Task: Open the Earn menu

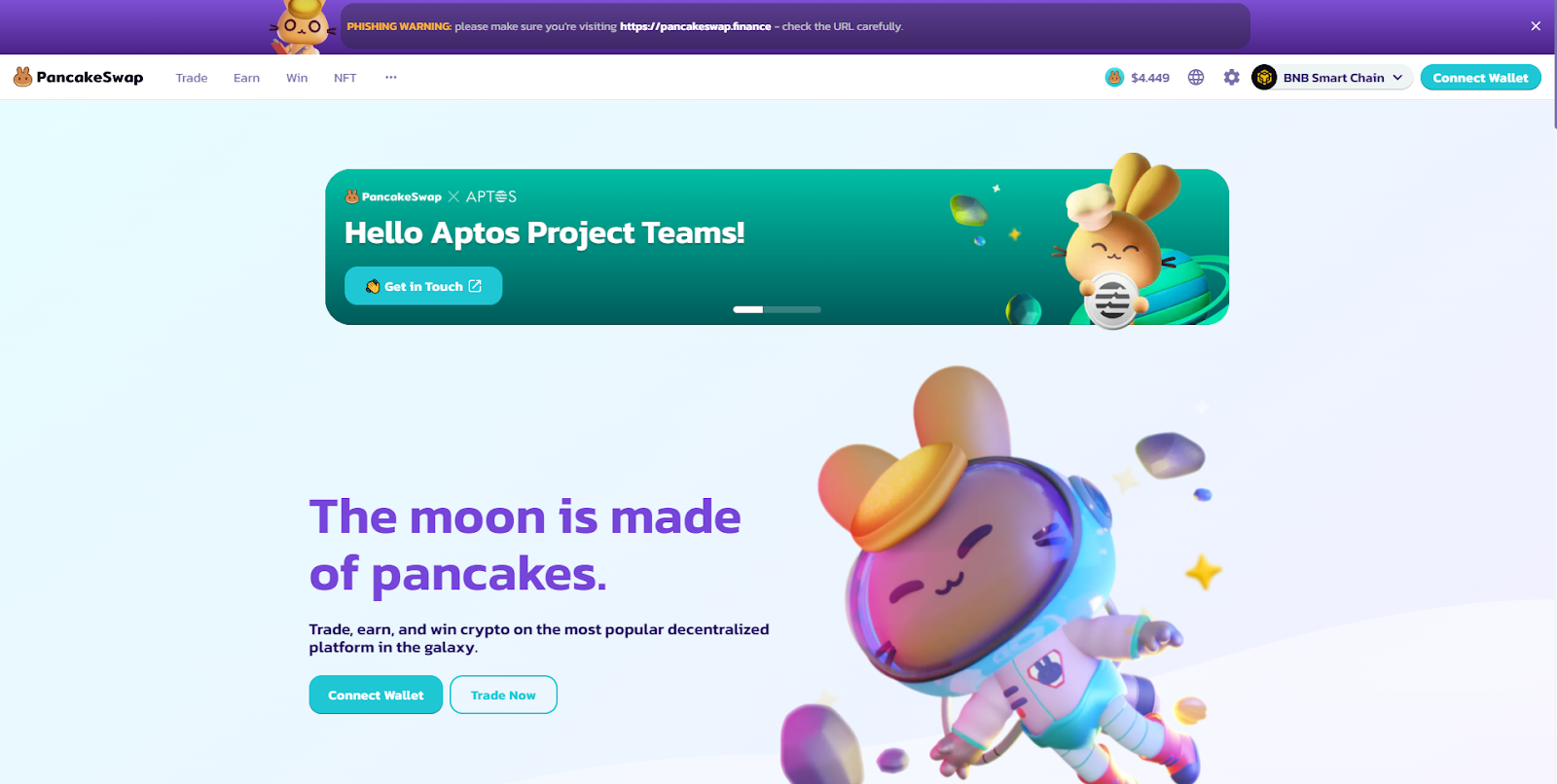Action: [x=246, y=78]
